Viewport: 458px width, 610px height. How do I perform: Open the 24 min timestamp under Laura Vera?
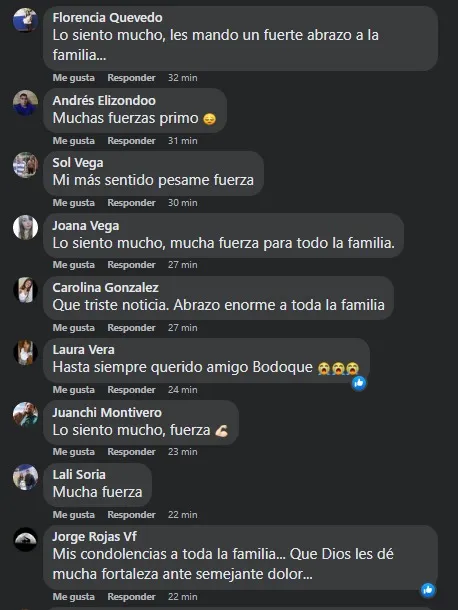(x=182, y=390)
